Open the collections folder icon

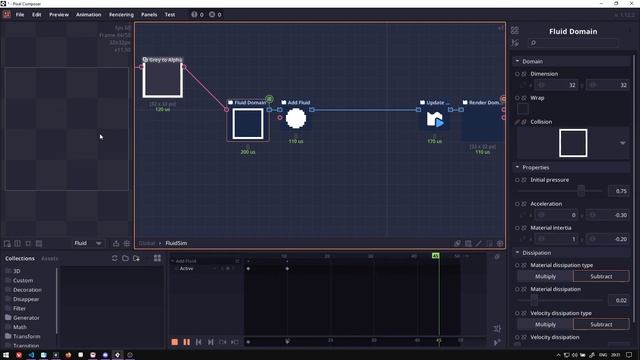[125, 258]
